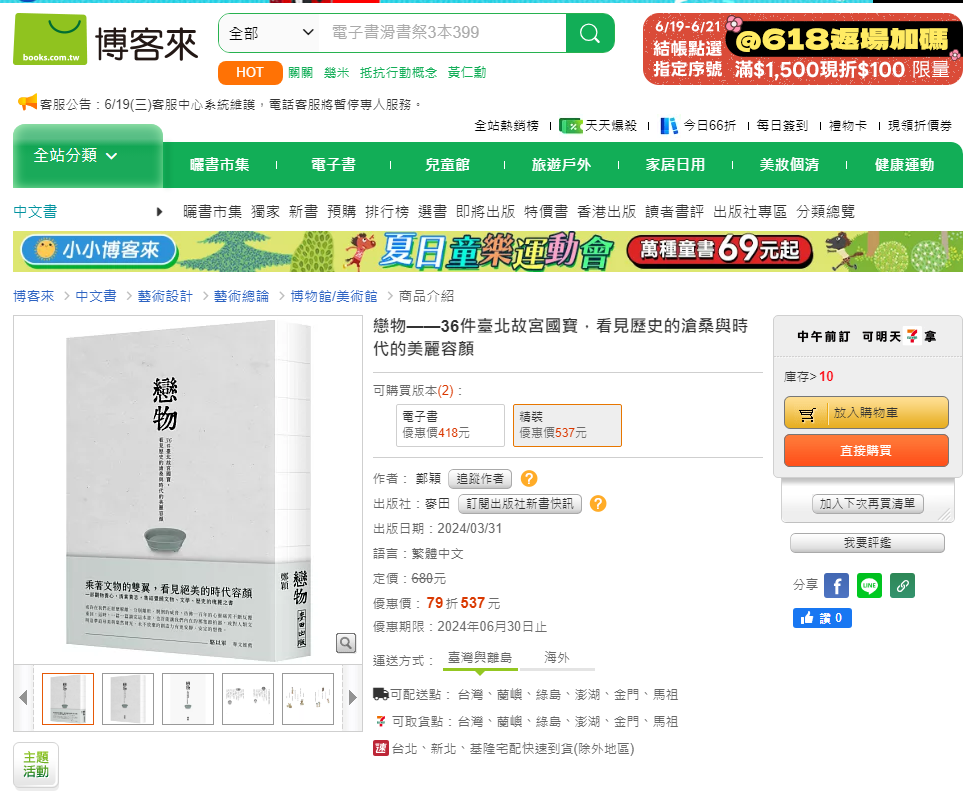This screenshot has height=803, width=963.
Task: Open the 全部 search category dropdown
Action: pos(270,33)
